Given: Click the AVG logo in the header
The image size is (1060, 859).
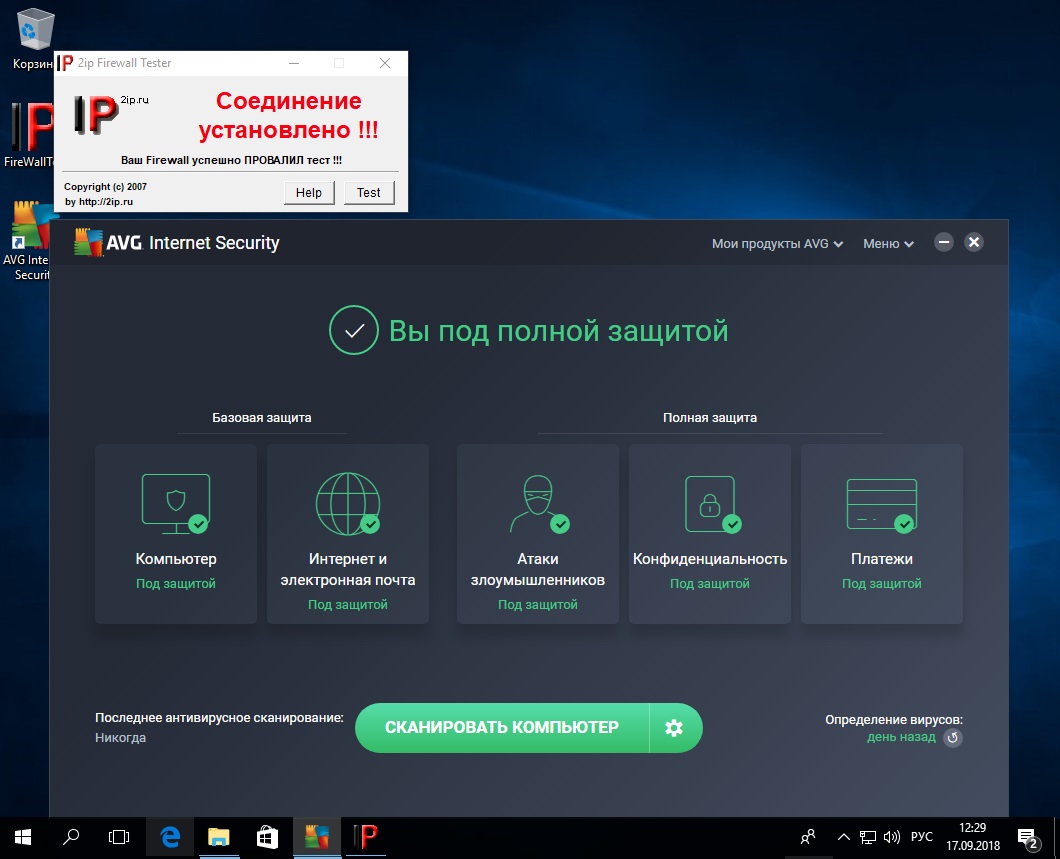Looking at the screenshot, I should pos(109,243).
